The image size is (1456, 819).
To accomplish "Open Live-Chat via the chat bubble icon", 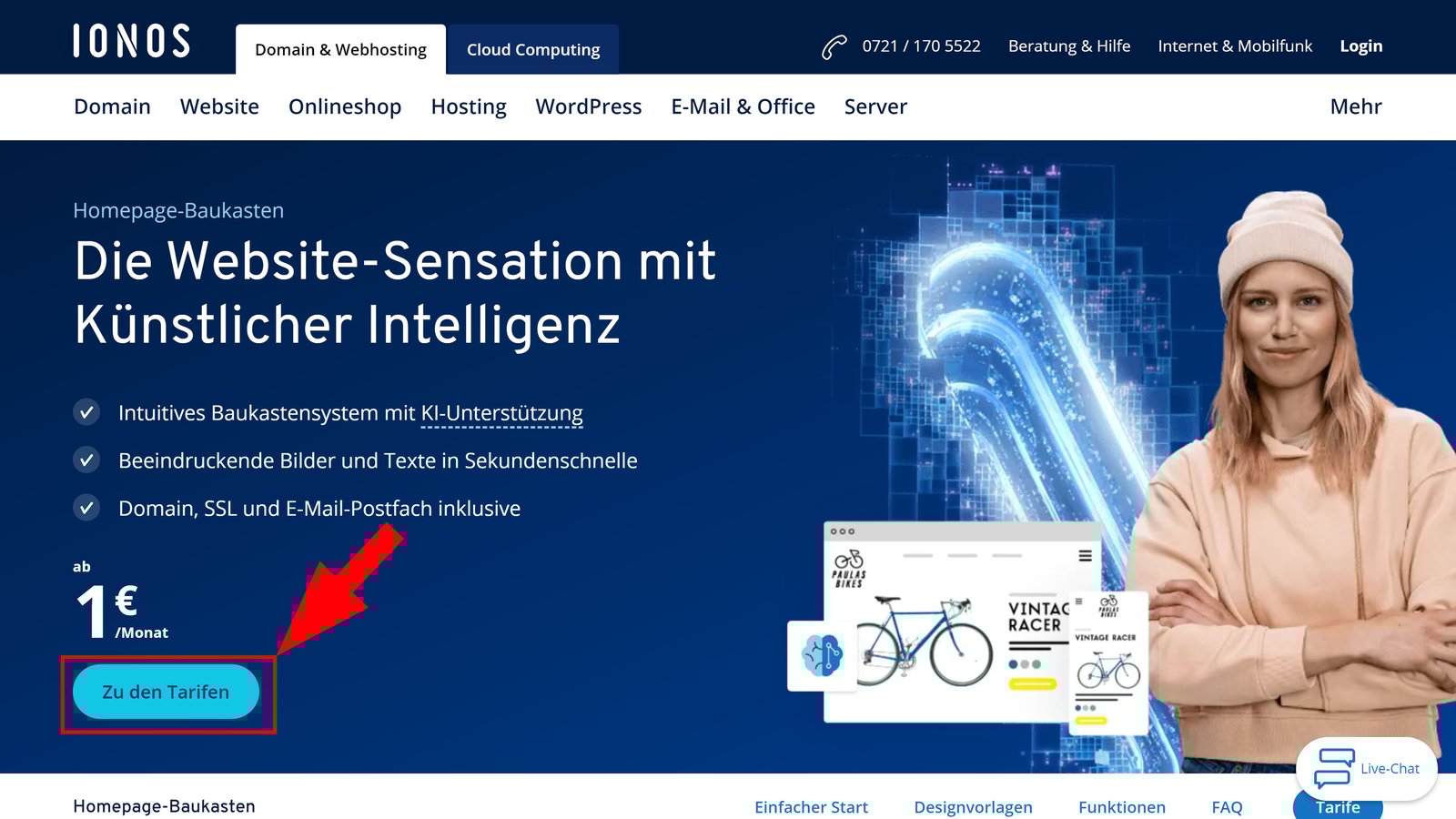I will (x=1332, y=769).
